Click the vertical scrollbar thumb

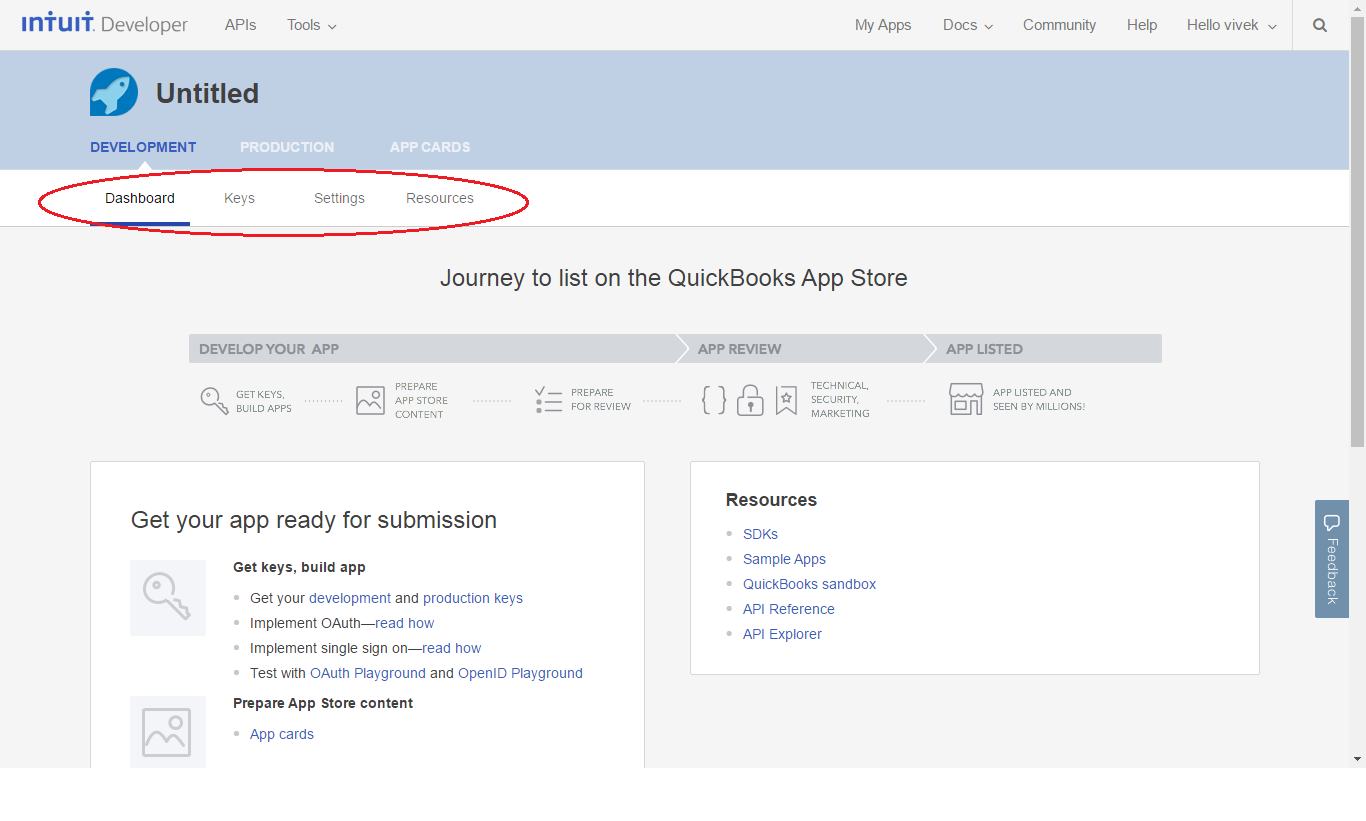tap(1357, 231)
